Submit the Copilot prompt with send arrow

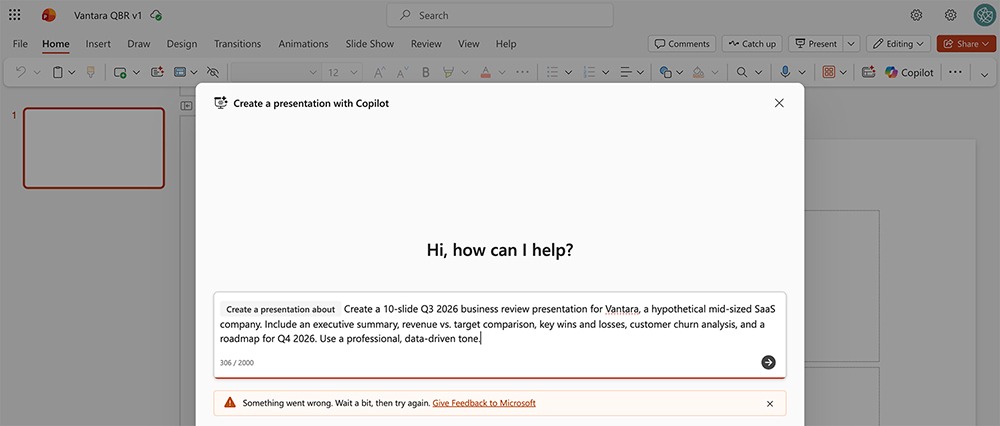click(x=768, y=362)
